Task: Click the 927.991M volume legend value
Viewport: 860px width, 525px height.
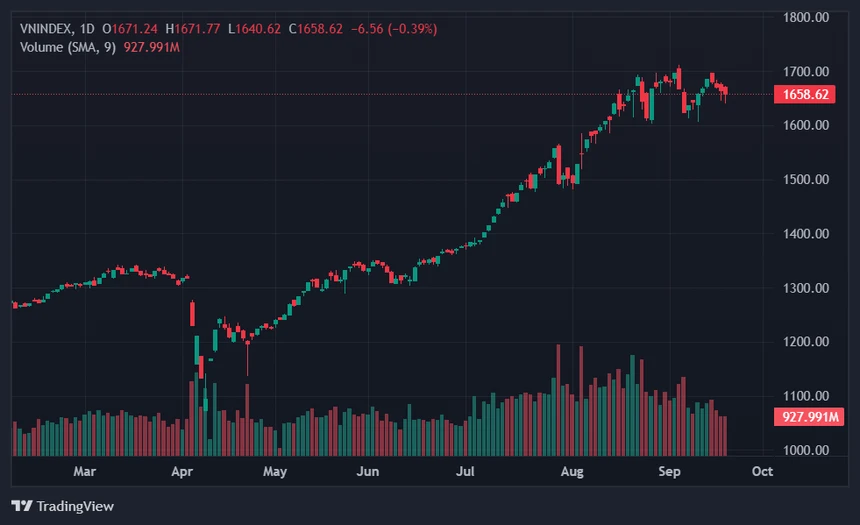Action: pos(151,48)
